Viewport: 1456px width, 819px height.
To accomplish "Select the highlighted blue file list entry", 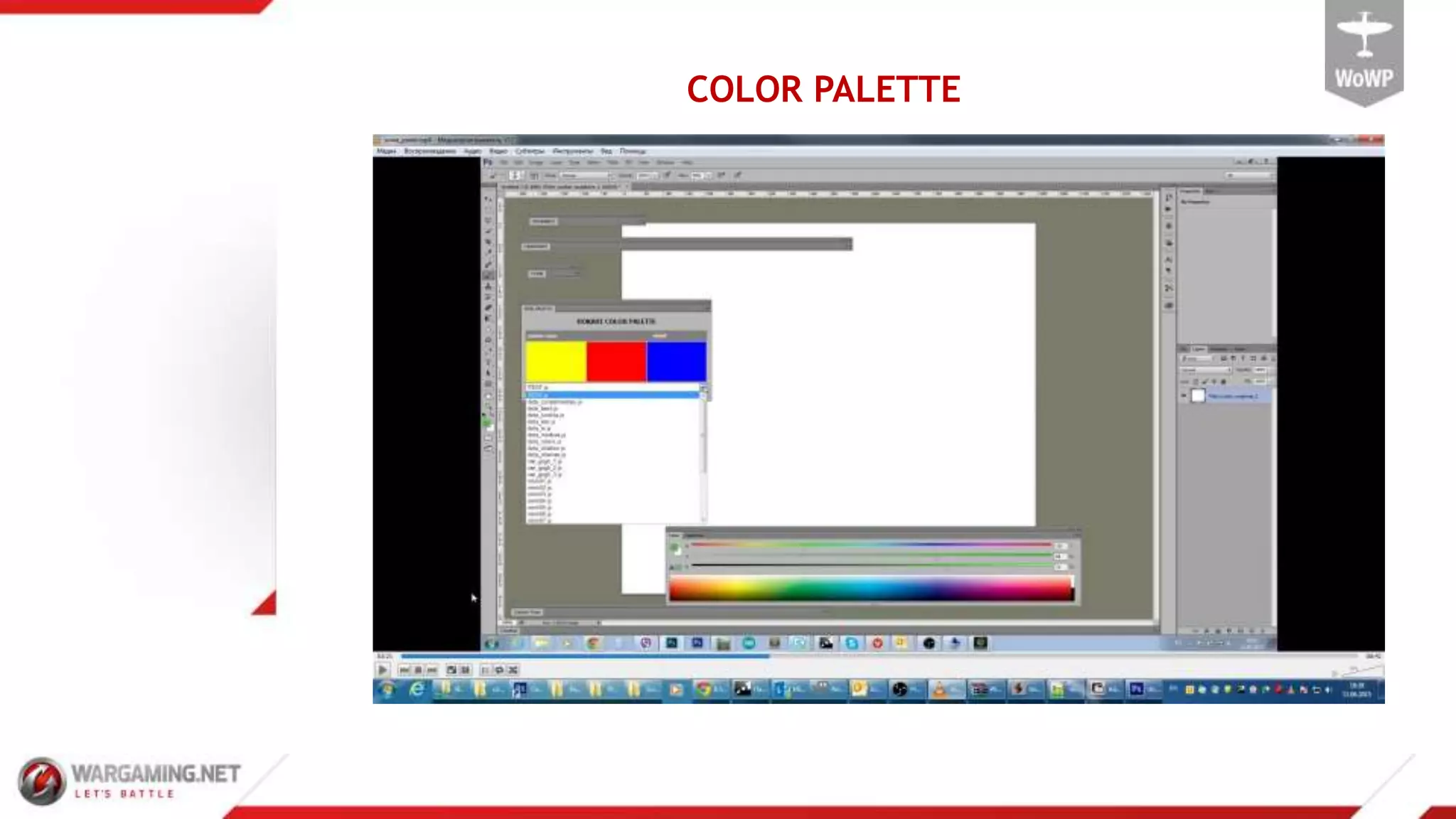I will point(613,395).
